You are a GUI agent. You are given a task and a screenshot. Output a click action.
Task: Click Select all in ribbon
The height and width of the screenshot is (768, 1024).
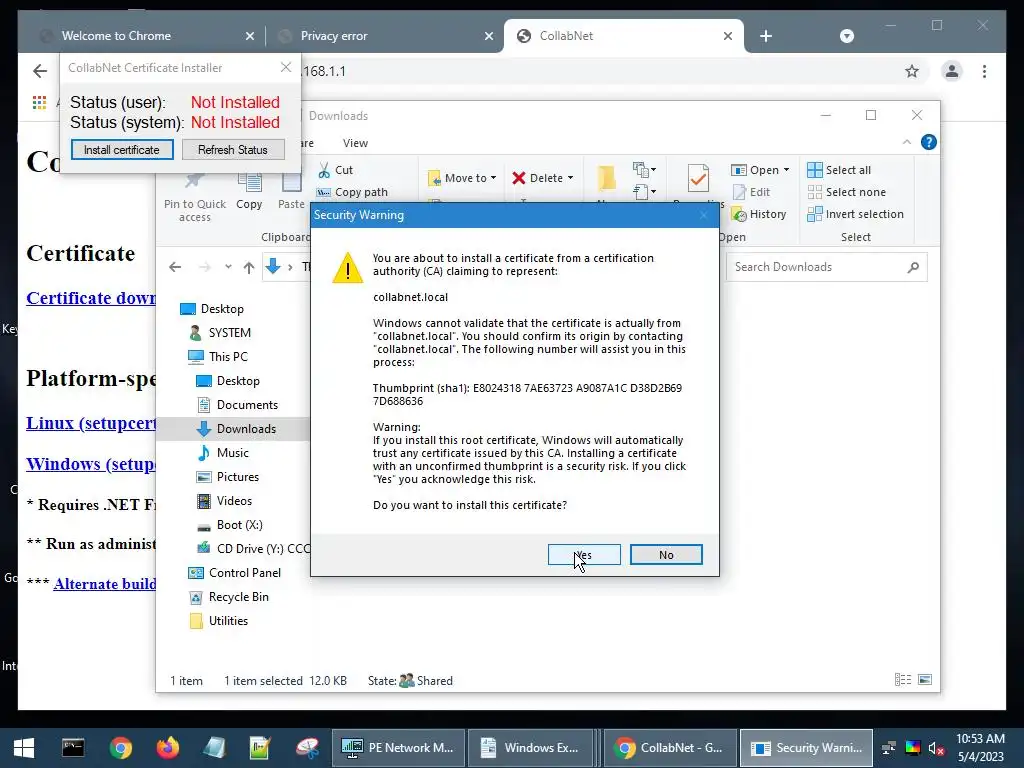pyautogui.click(x=839, y=170)
